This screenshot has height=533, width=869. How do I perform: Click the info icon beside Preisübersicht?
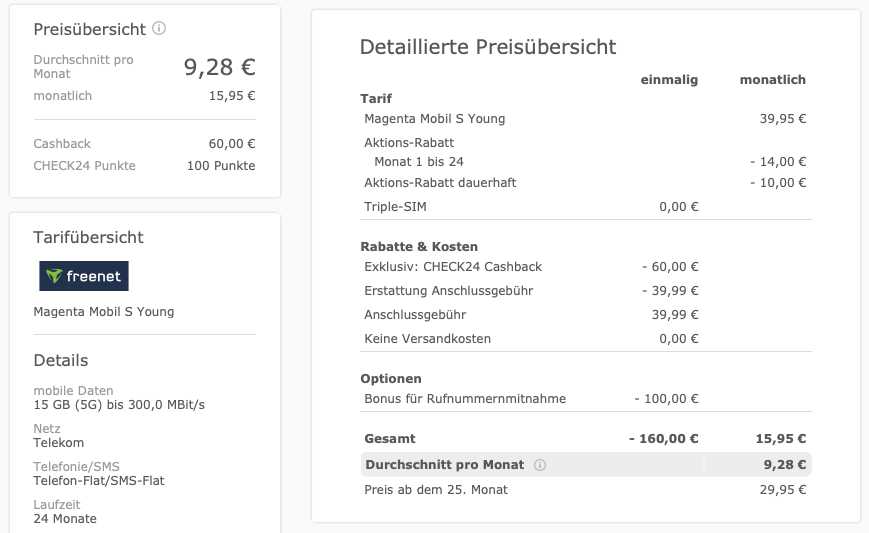point(159,28)
